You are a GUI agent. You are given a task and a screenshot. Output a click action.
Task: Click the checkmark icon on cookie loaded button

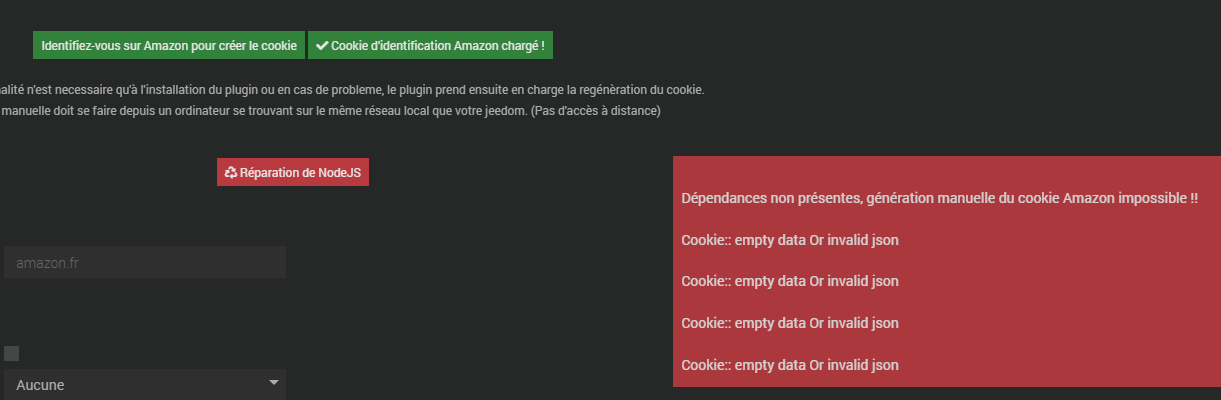point(322,46)
